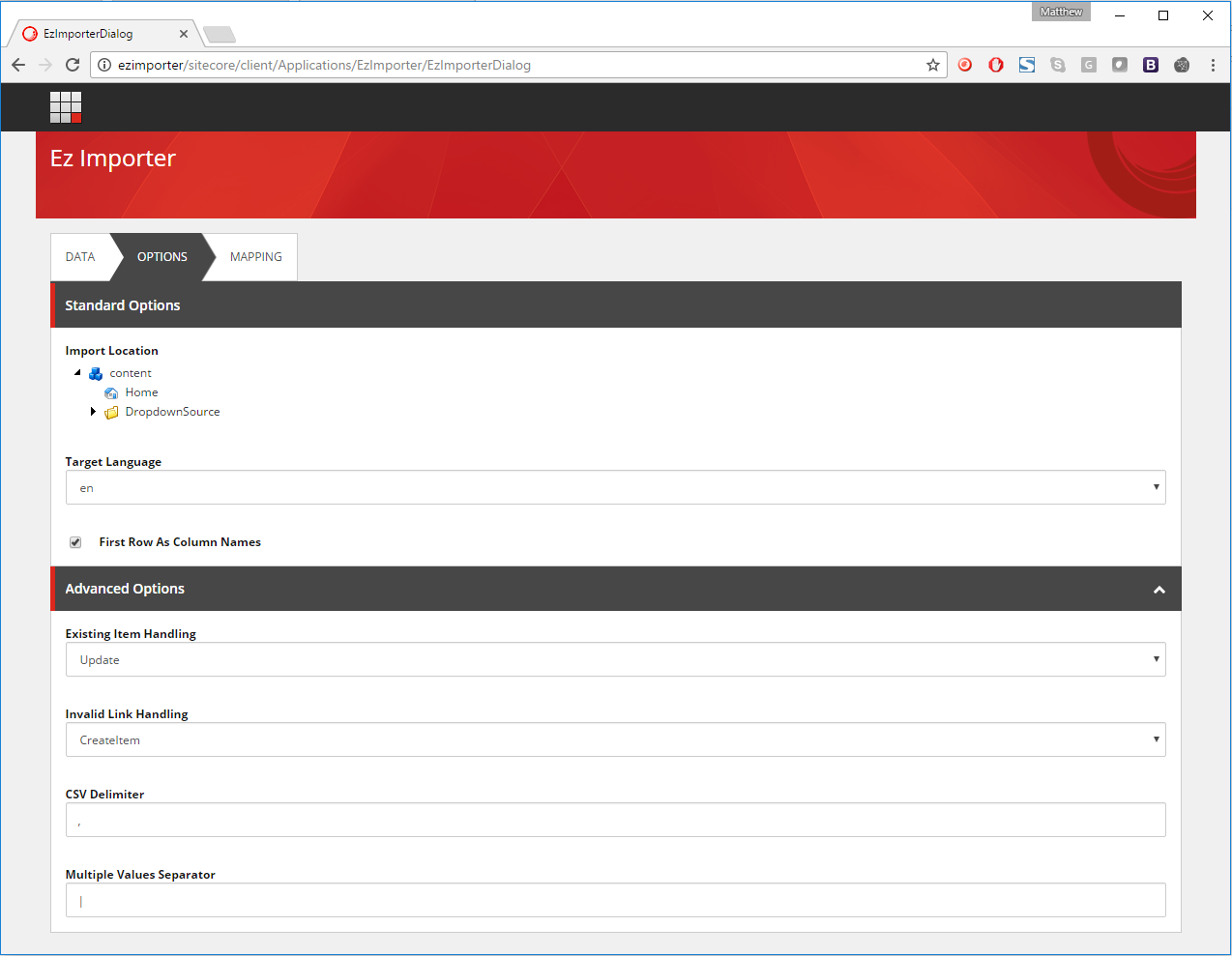
Task: Collapse the Advanced Options section chevron
Action: click(x=1159, y=590)
